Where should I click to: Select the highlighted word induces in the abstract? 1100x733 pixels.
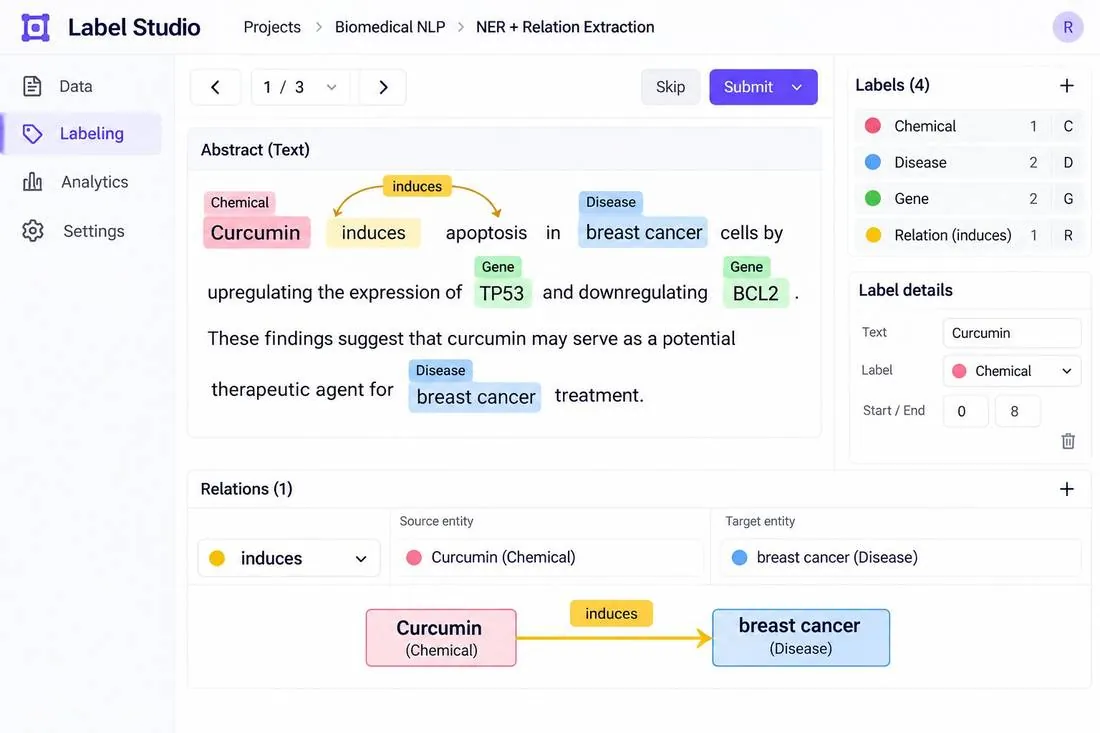[373, 233]
